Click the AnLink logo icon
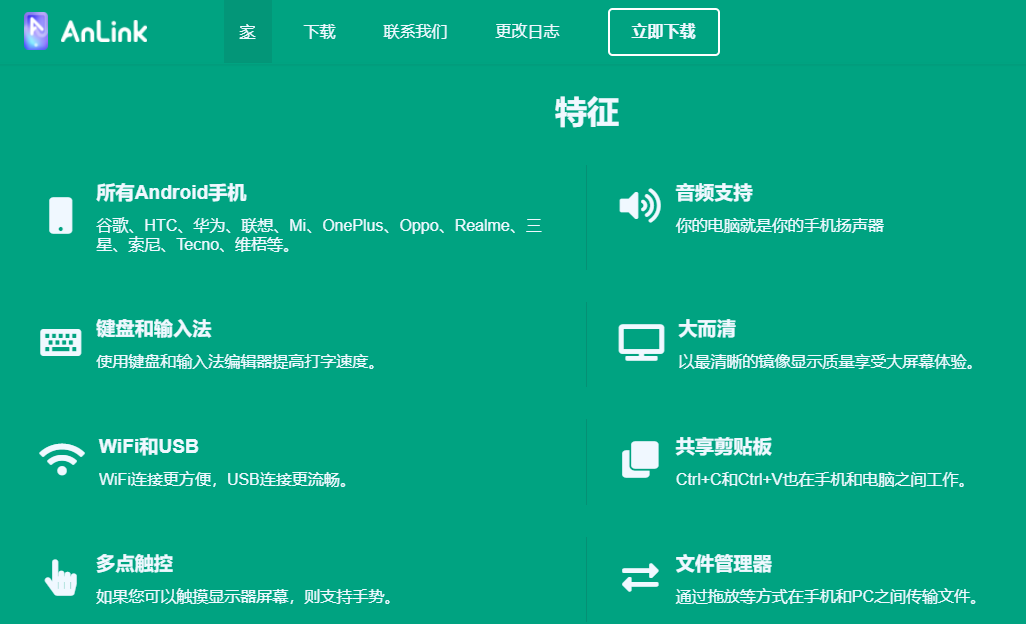 pos(36,31)
